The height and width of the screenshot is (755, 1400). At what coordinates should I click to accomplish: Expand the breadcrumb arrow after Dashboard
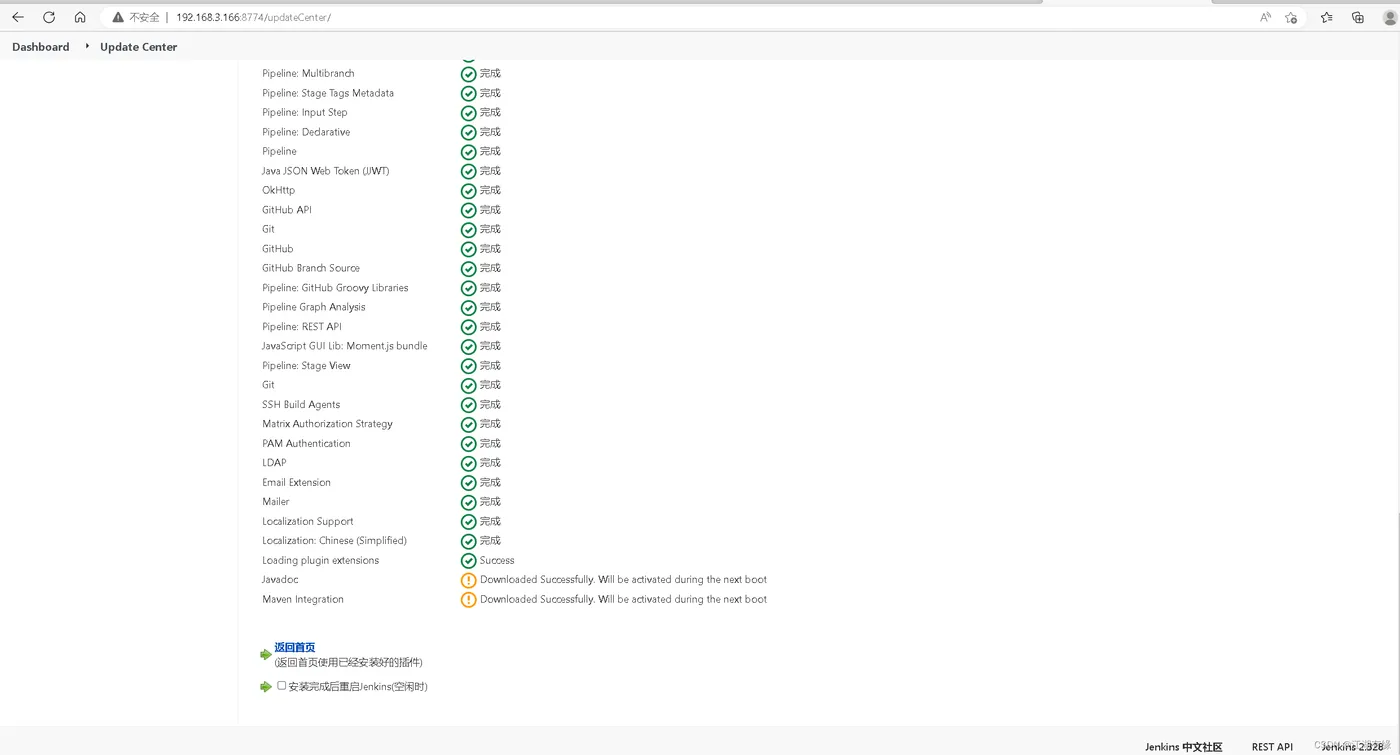click(87, 46)
